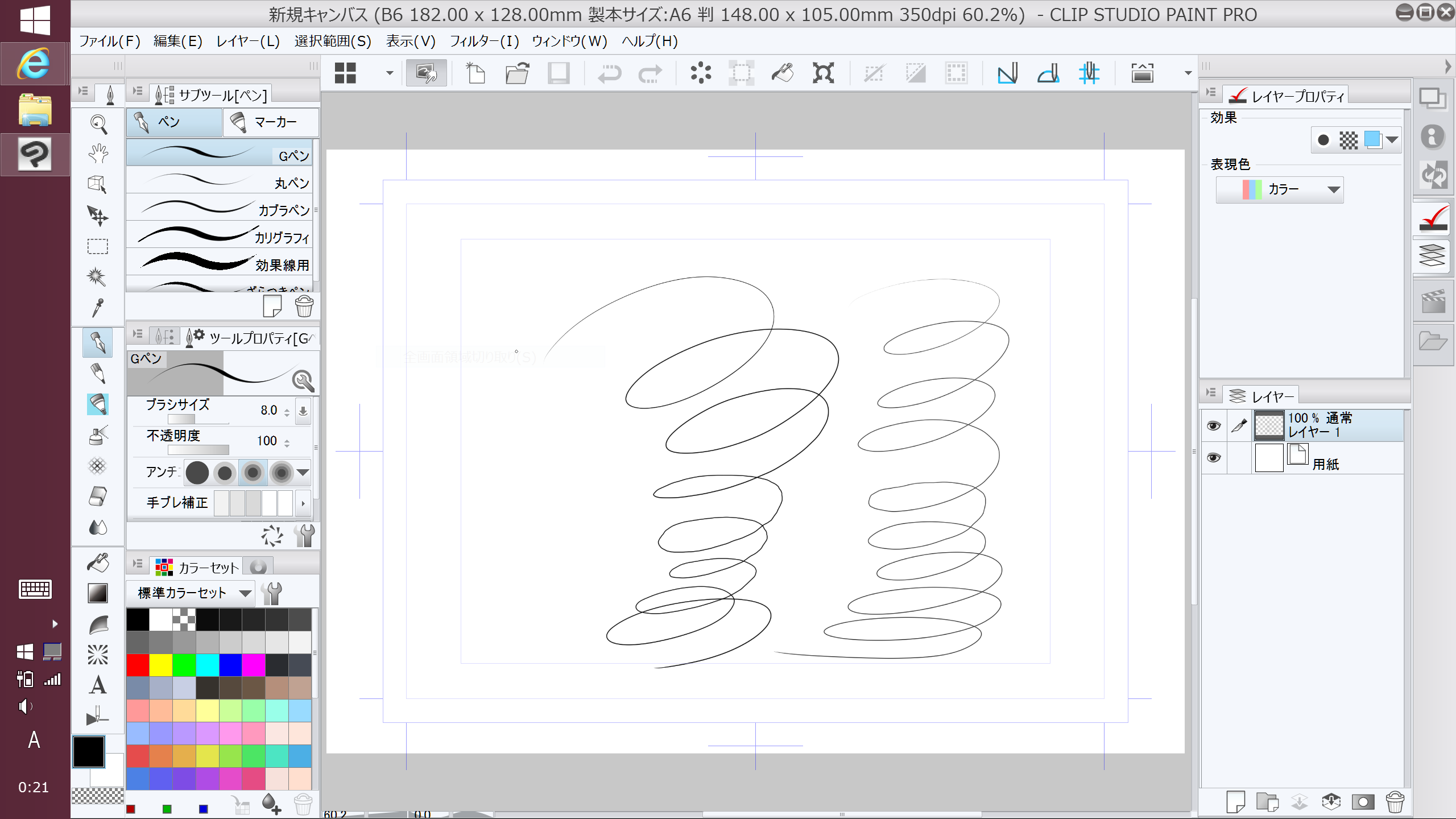This screenshot has height=819, width=1456.
Task: Hide レイヤー 1 with the eye icon
Action: pos(1213,426)
